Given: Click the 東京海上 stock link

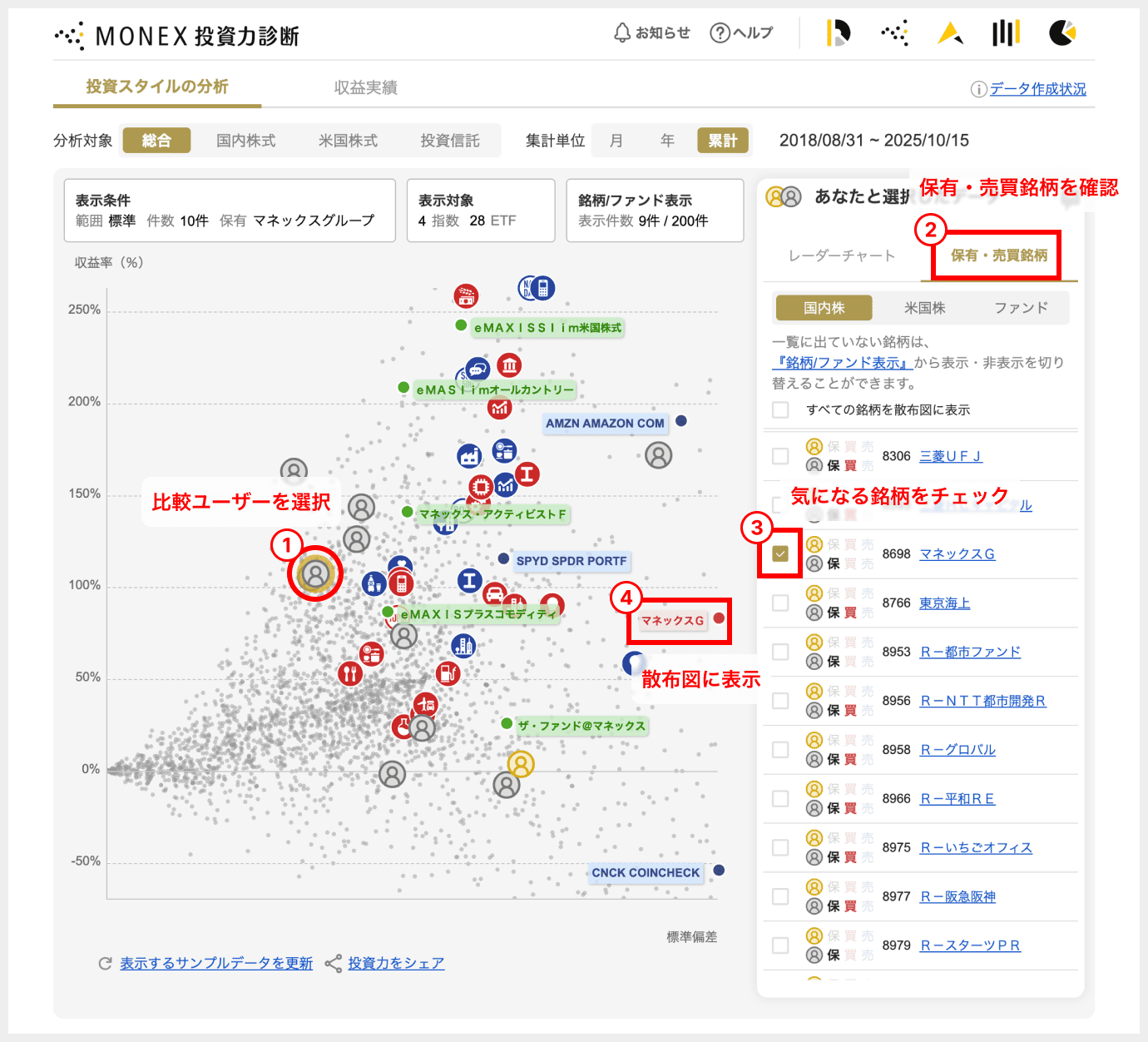Looking at the screenshot, I should tap(944, 603).
